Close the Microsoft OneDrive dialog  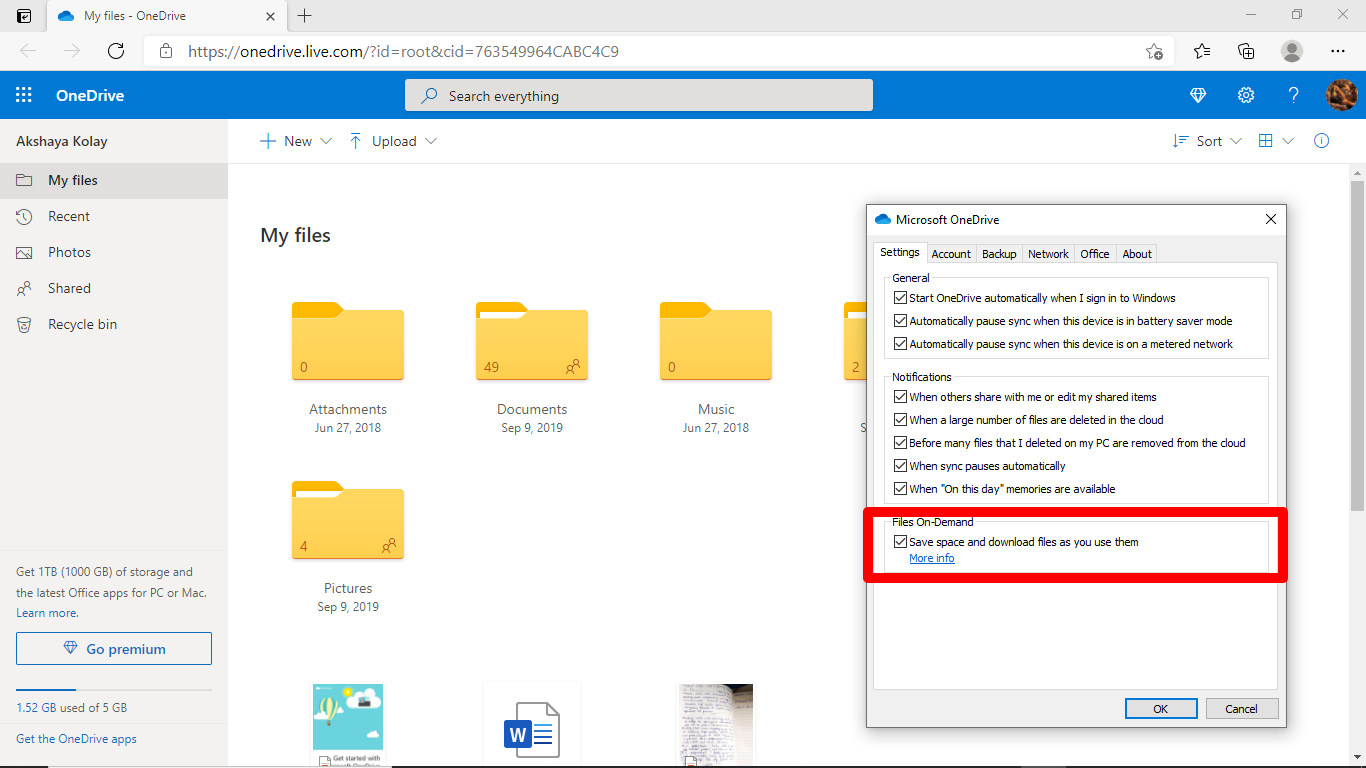[1271, 219]
